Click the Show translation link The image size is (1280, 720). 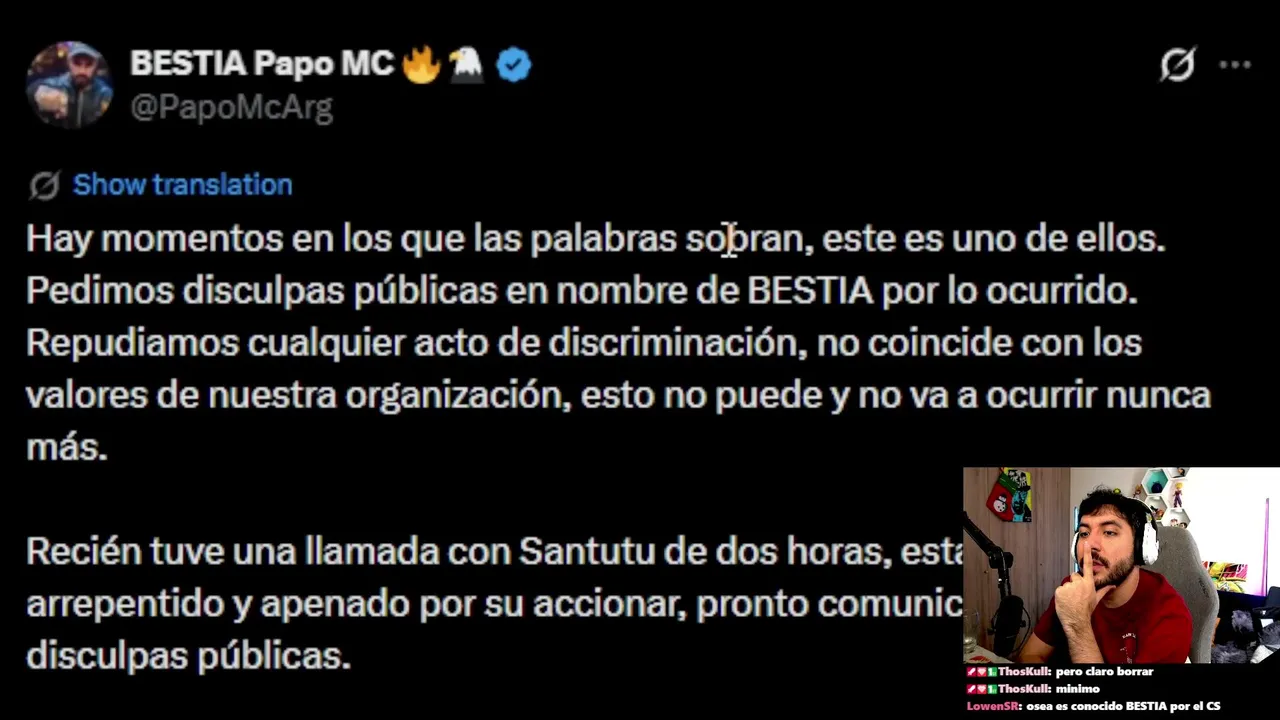coord(183,185)
